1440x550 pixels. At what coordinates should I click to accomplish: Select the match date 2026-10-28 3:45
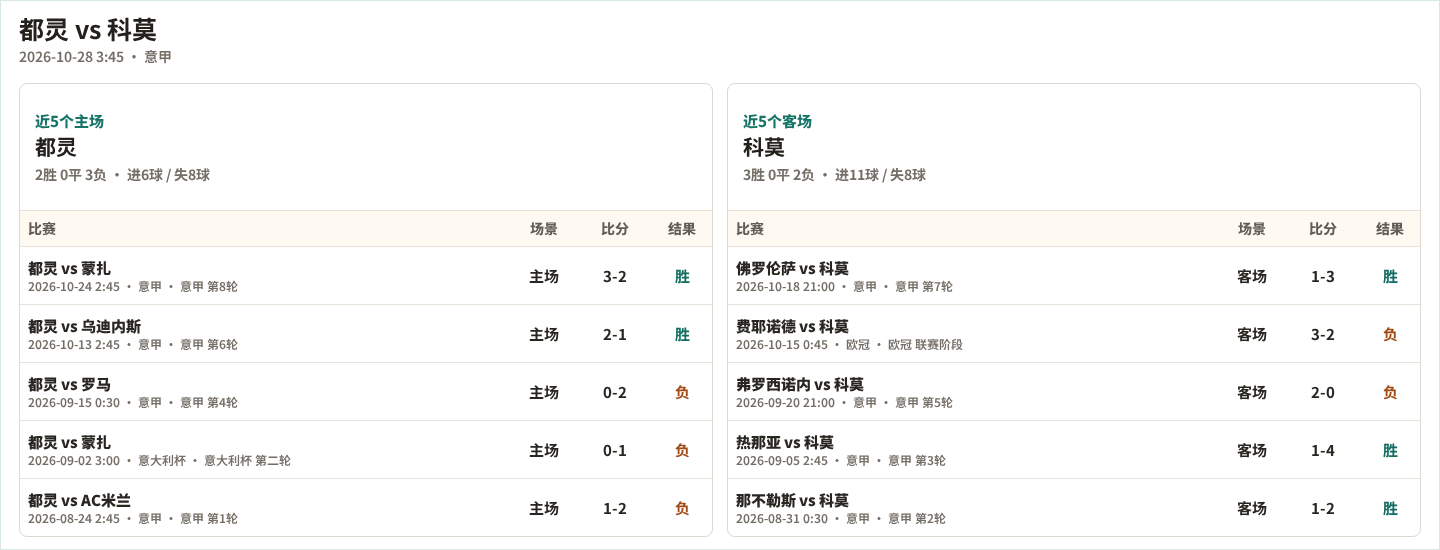coord(71,57)
